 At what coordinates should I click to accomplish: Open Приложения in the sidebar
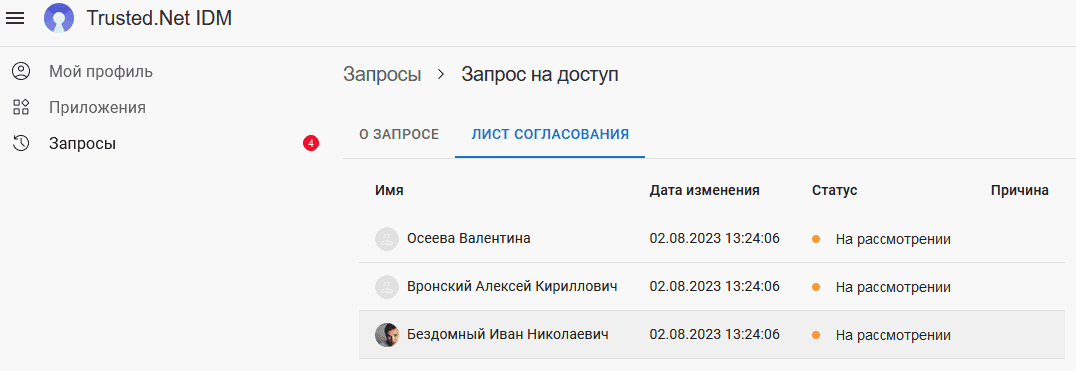pos(97,108)
